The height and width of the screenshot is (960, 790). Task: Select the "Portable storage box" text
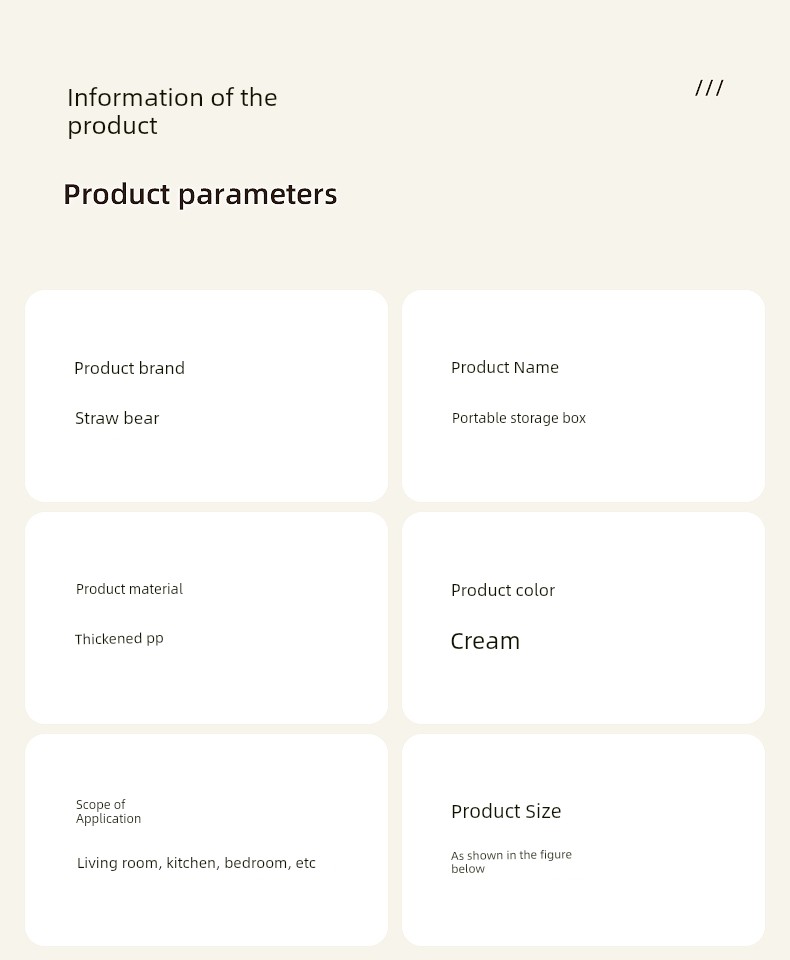(518, 418)
